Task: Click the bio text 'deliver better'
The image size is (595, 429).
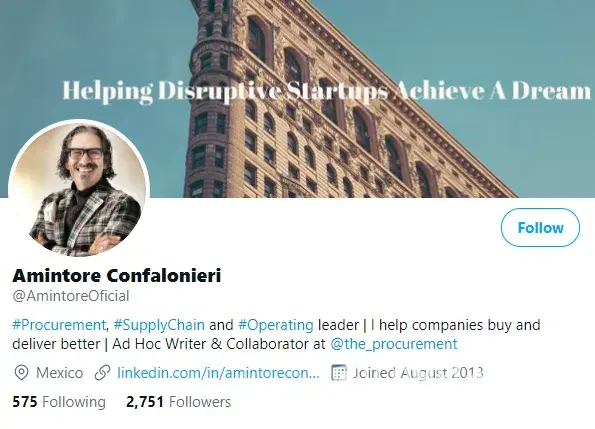Action: point(56,344)
